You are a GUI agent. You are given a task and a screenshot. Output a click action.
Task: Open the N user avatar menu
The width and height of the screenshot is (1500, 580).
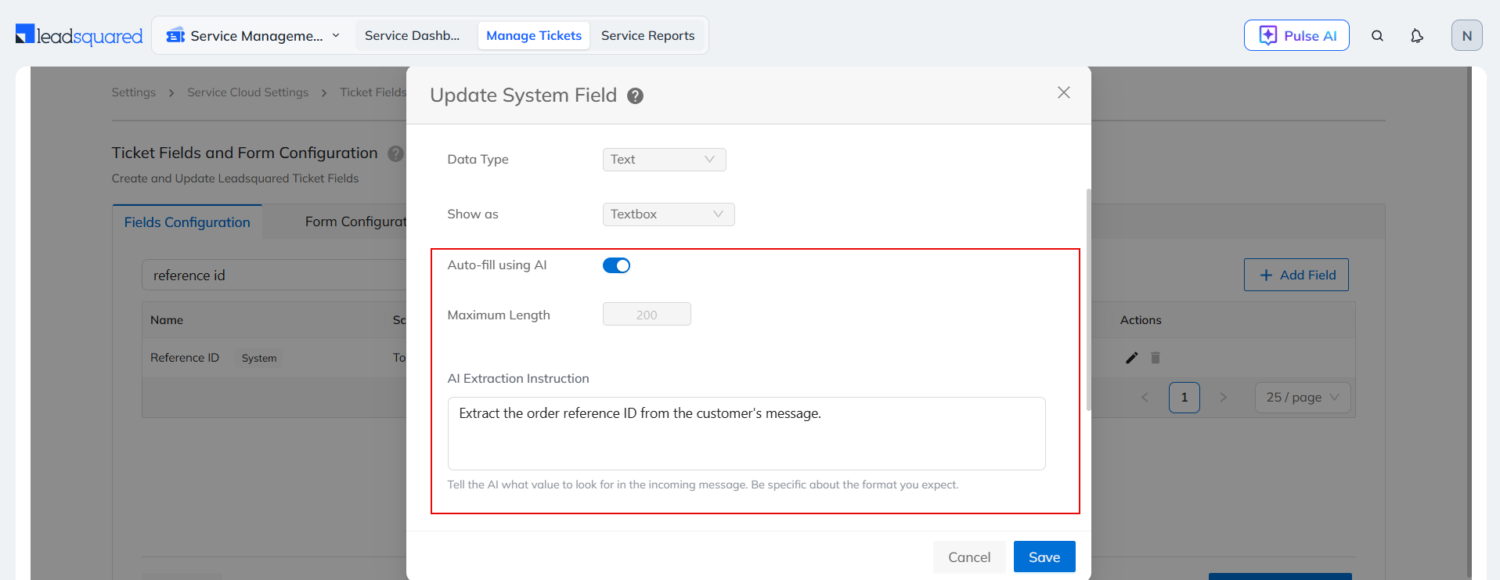click(x=1466, y=35)
